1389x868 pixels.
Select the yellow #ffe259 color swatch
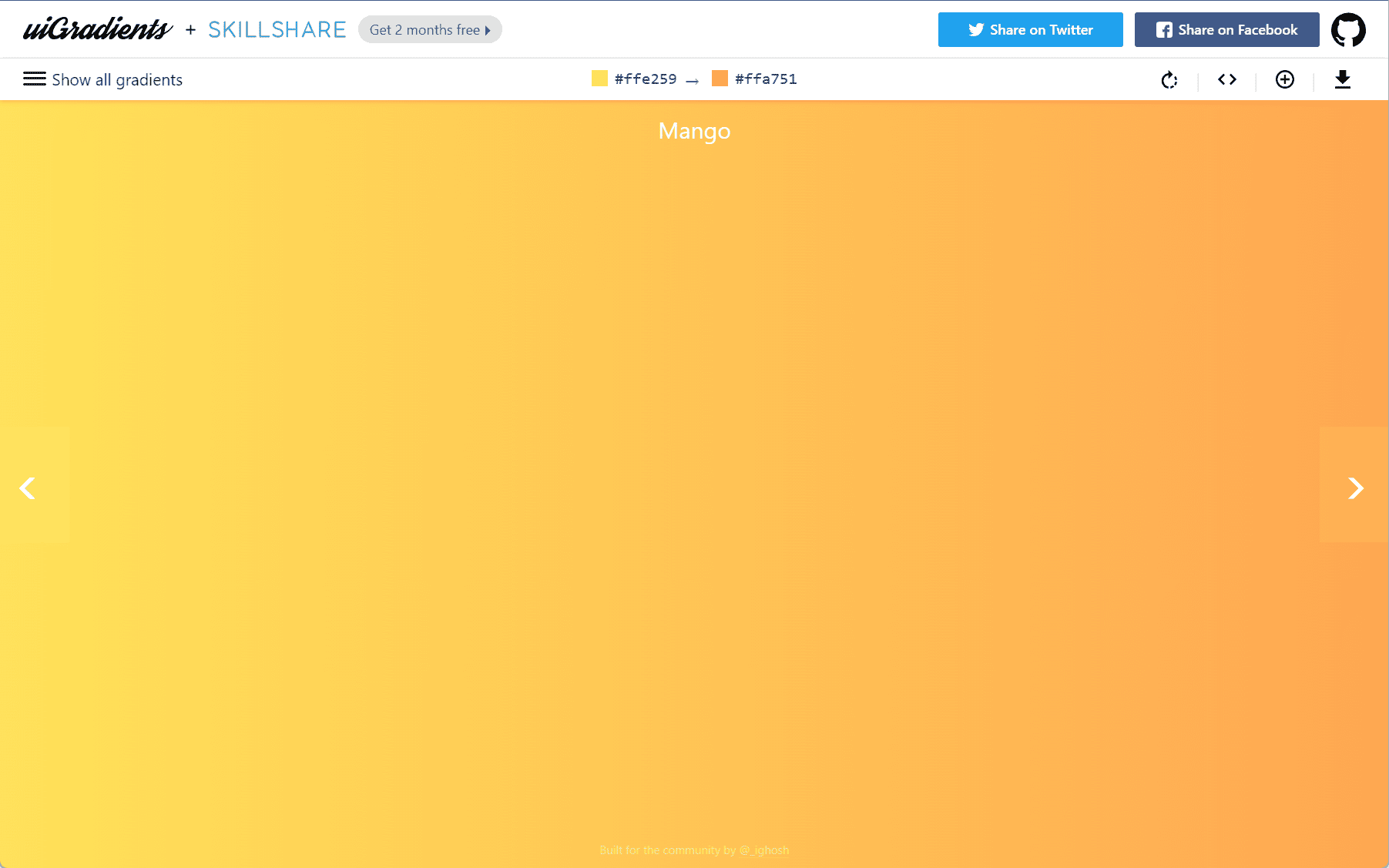pos(599,78)
